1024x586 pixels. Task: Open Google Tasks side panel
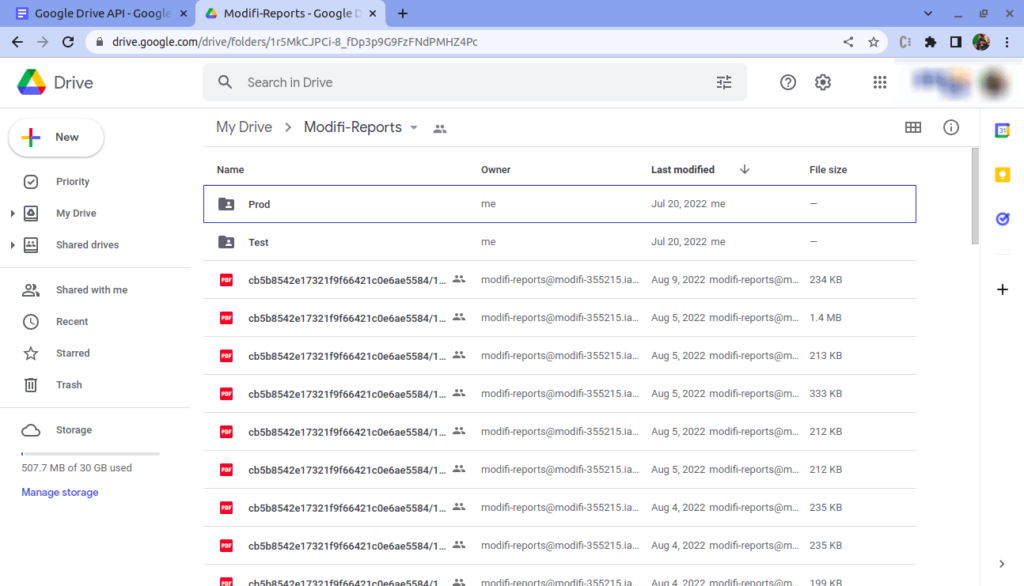1002,219
